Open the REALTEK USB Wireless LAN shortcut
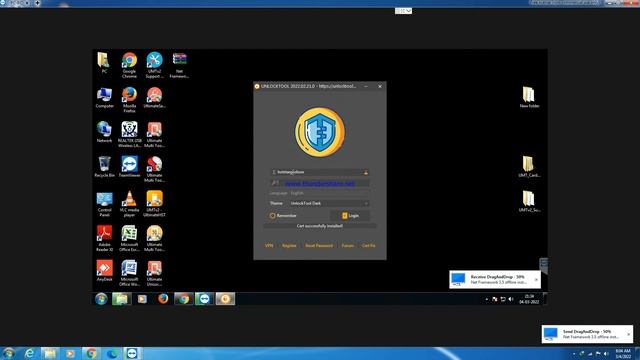640x360 pixels. pos(129,134)
